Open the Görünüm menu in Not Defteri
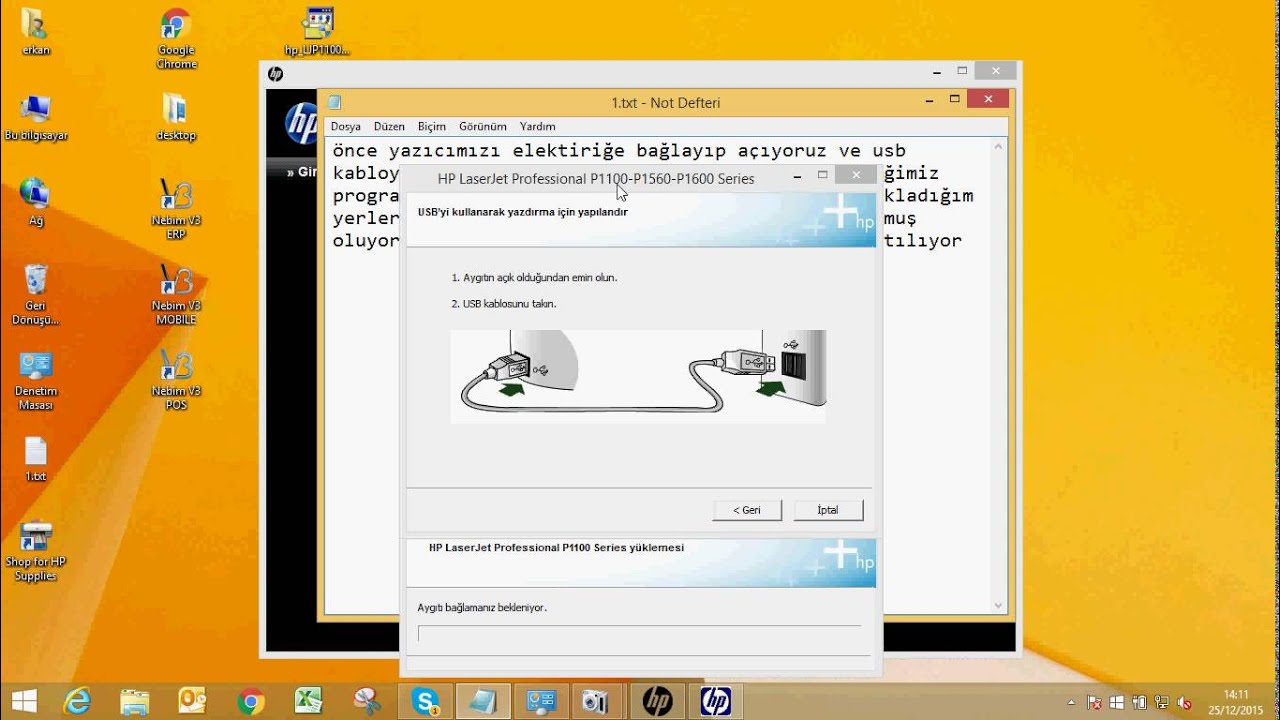The width and height of the screenshot is (1280, 720). [483, 127]
